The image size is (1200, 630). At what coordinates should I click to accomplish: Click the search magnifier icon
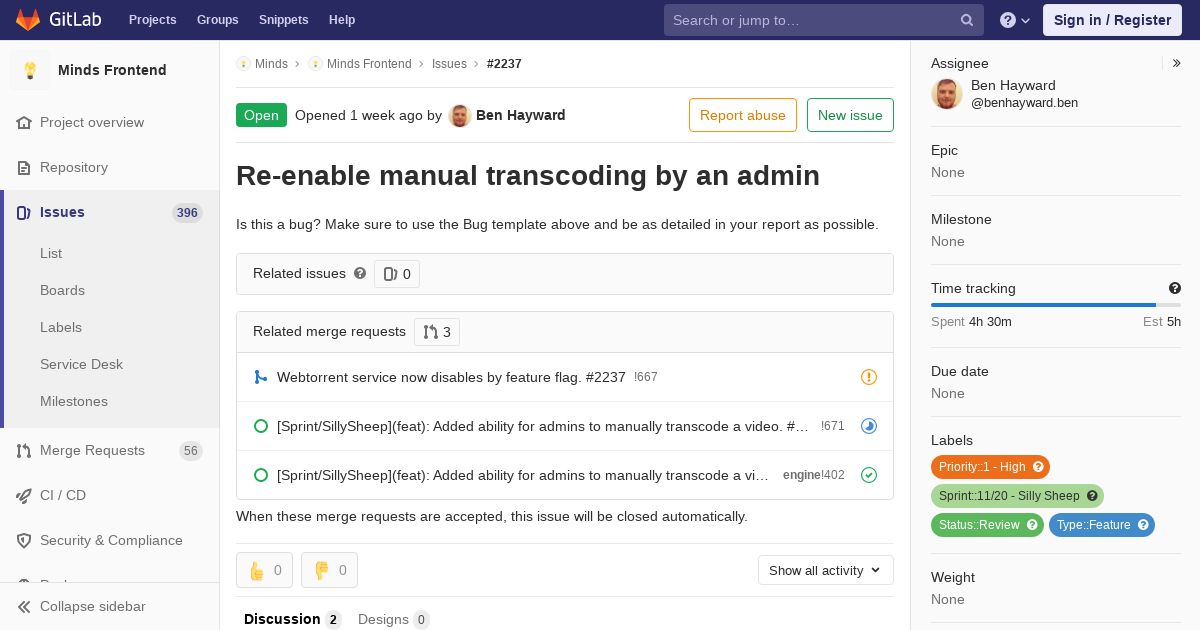(x=967, y=20)
